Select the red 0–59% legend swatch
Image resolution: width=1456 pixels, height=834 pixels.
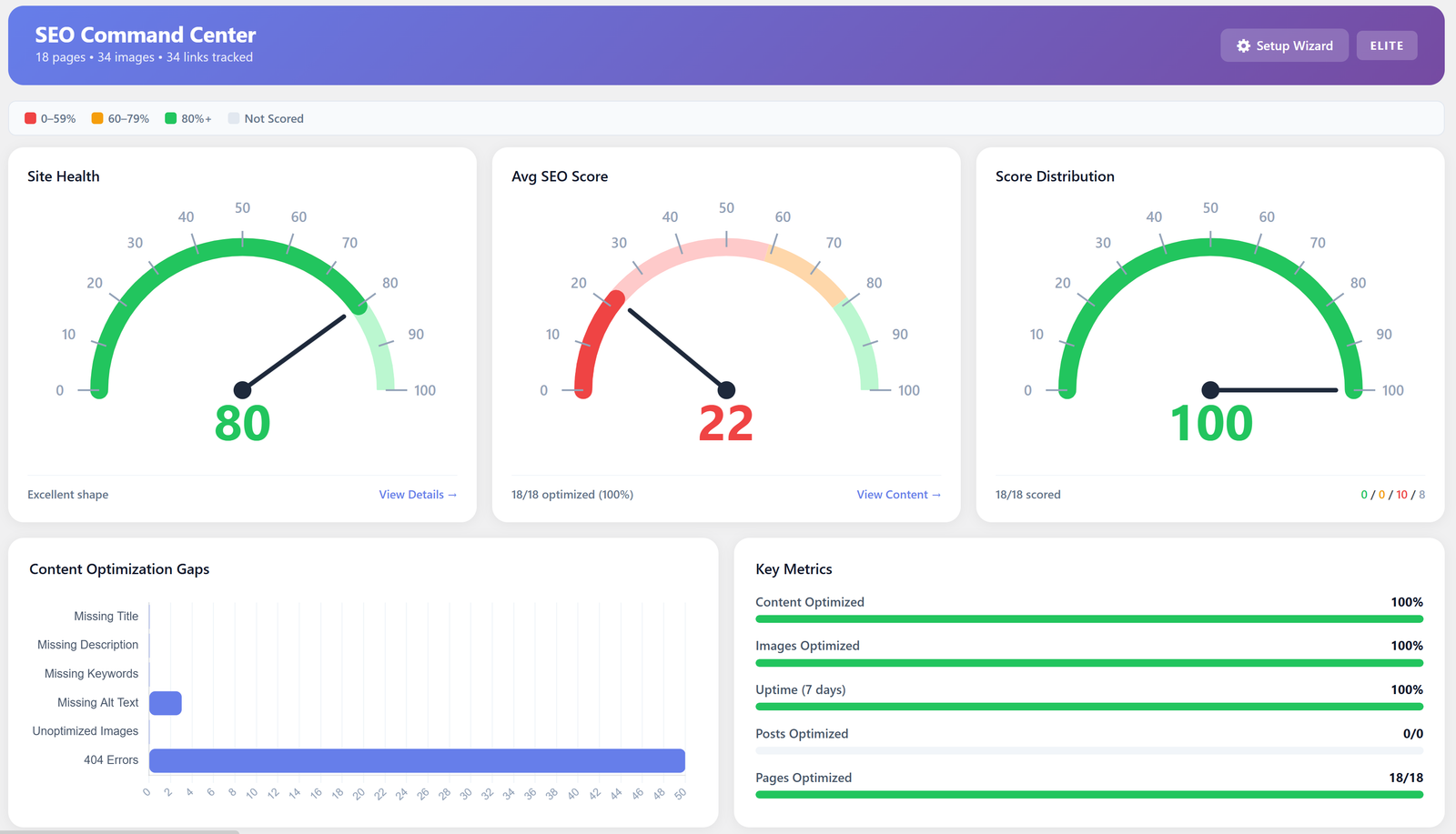31,117
